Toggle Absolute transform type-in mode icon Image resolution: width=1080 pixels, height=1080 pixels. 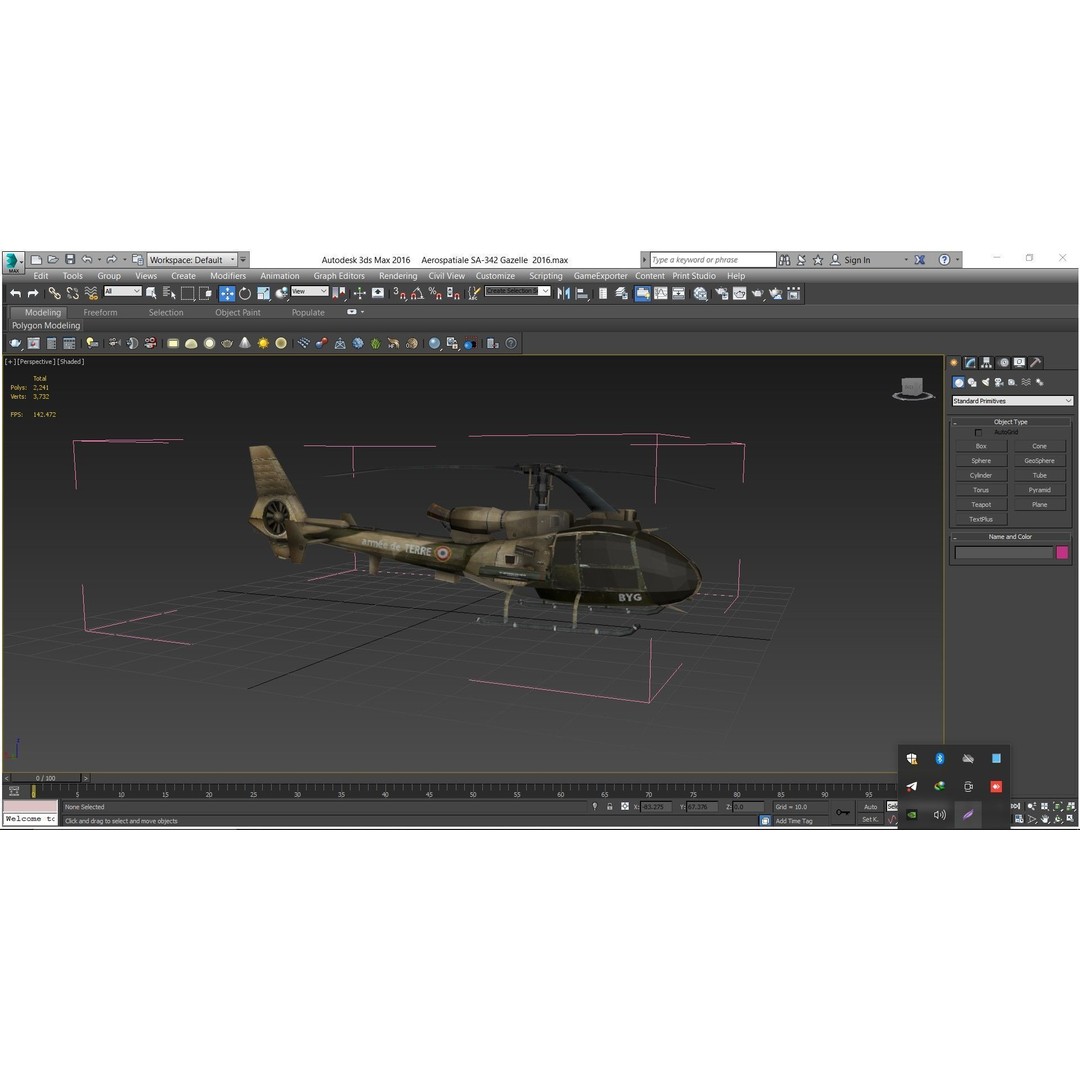625,806
